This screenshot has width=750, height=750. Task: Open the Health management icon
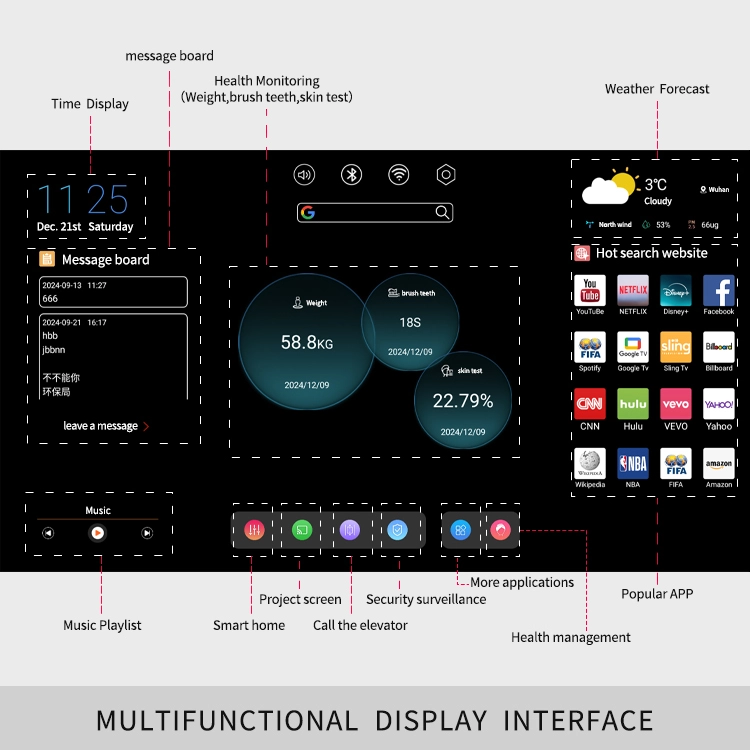(501, 530)
